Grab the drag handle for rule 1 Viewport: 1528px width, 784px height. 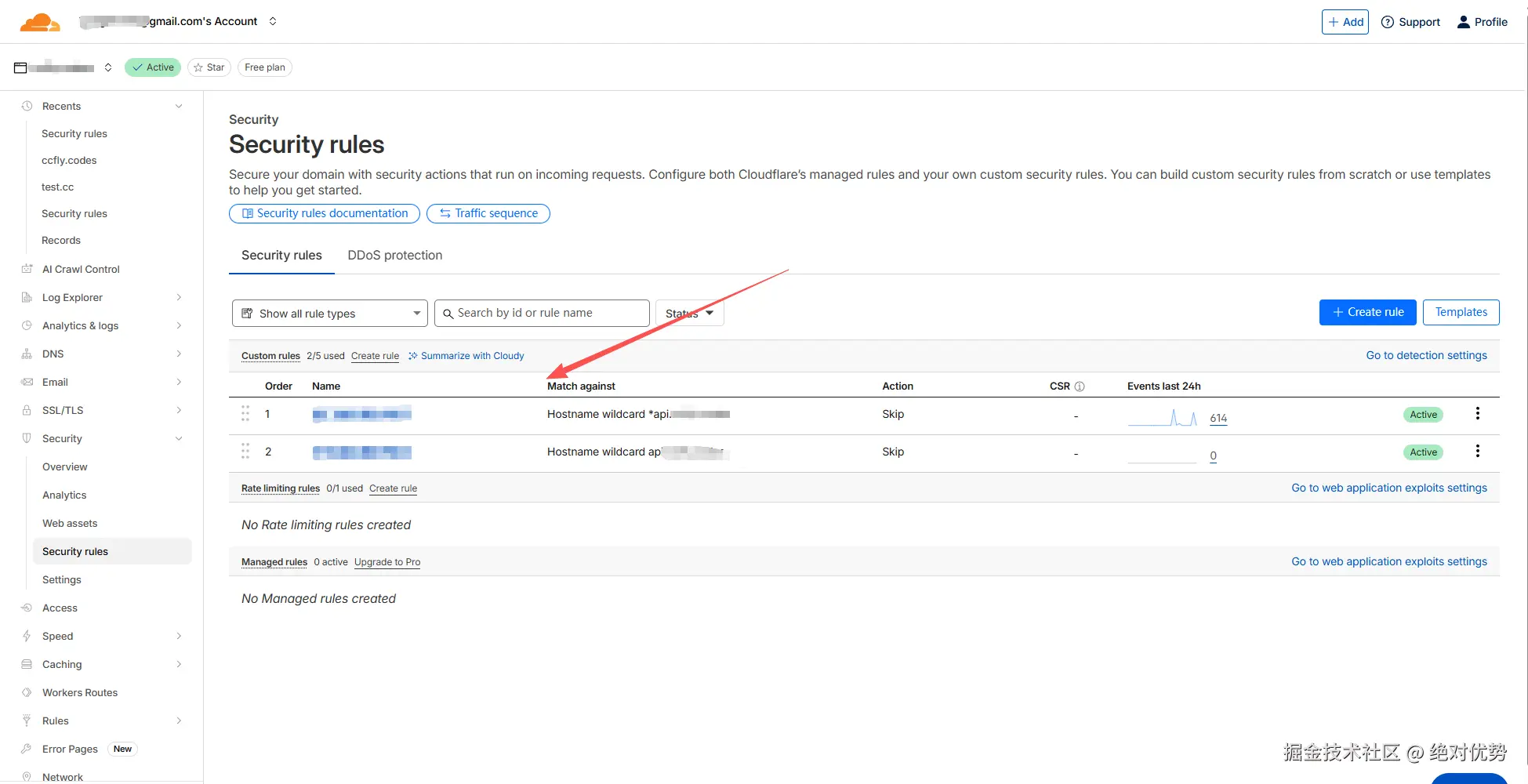coord(245,413)
